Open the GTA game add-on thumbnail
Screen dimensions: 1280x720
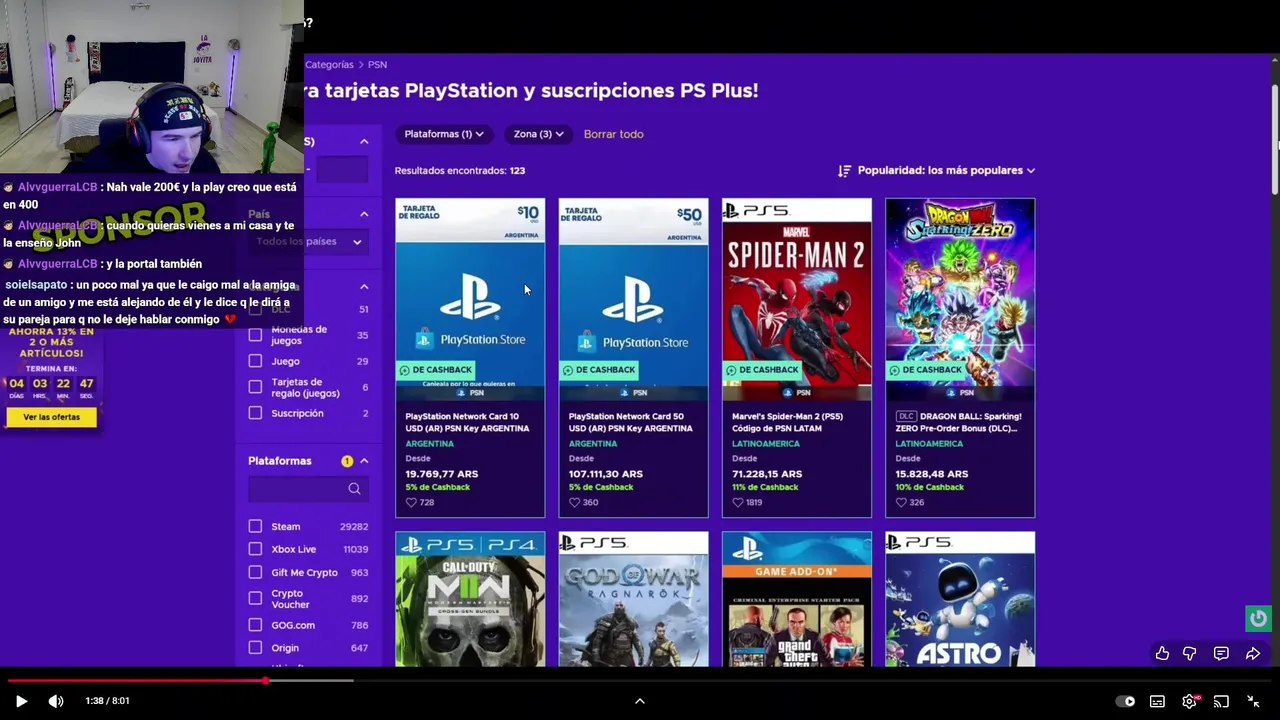click(x=797, y=599)
